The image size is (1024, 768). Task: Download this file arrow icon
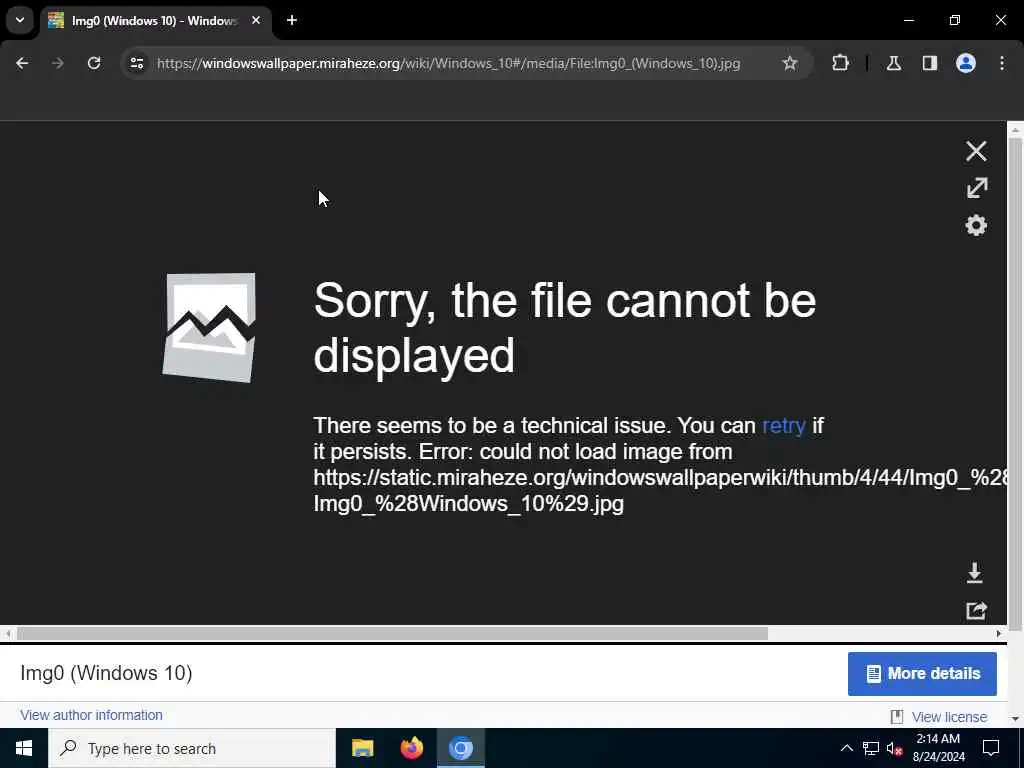974,573
